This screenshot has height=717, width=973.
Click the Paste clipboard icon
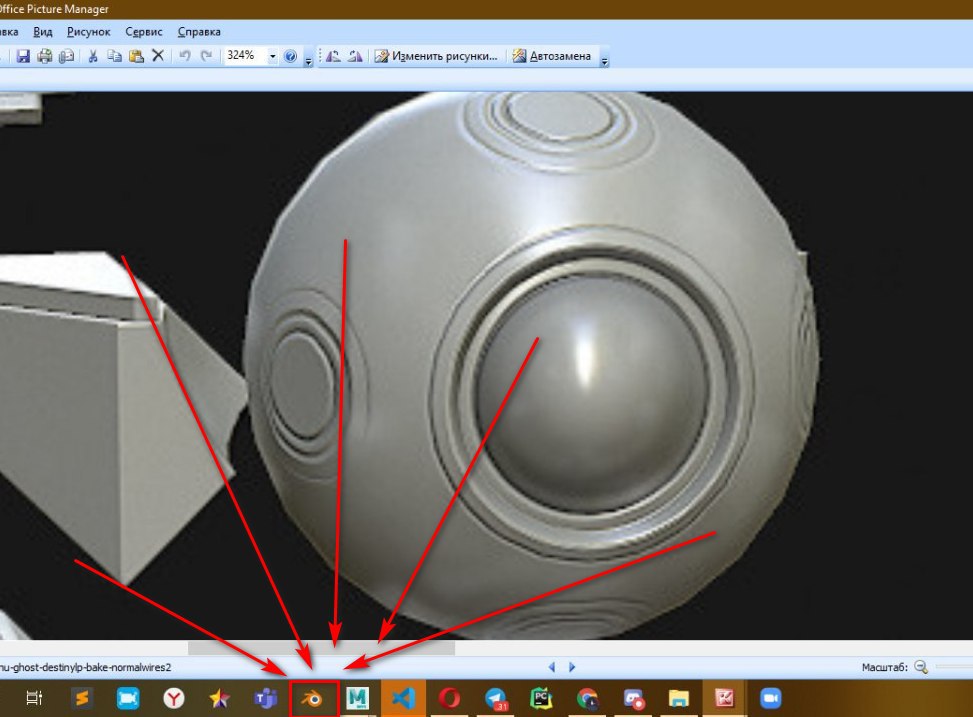[x=136, y=56]
